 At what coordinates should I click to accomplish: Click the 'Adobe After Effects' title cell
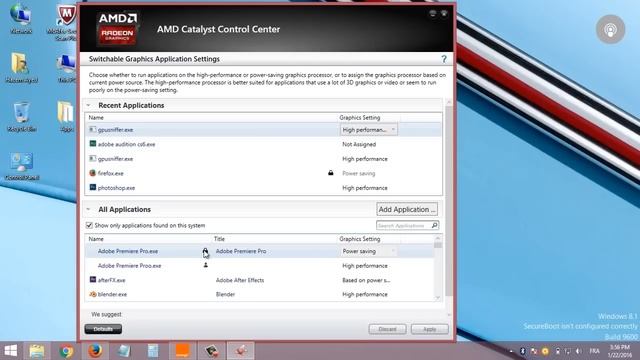pyautogui.click(x=240, y=280)
